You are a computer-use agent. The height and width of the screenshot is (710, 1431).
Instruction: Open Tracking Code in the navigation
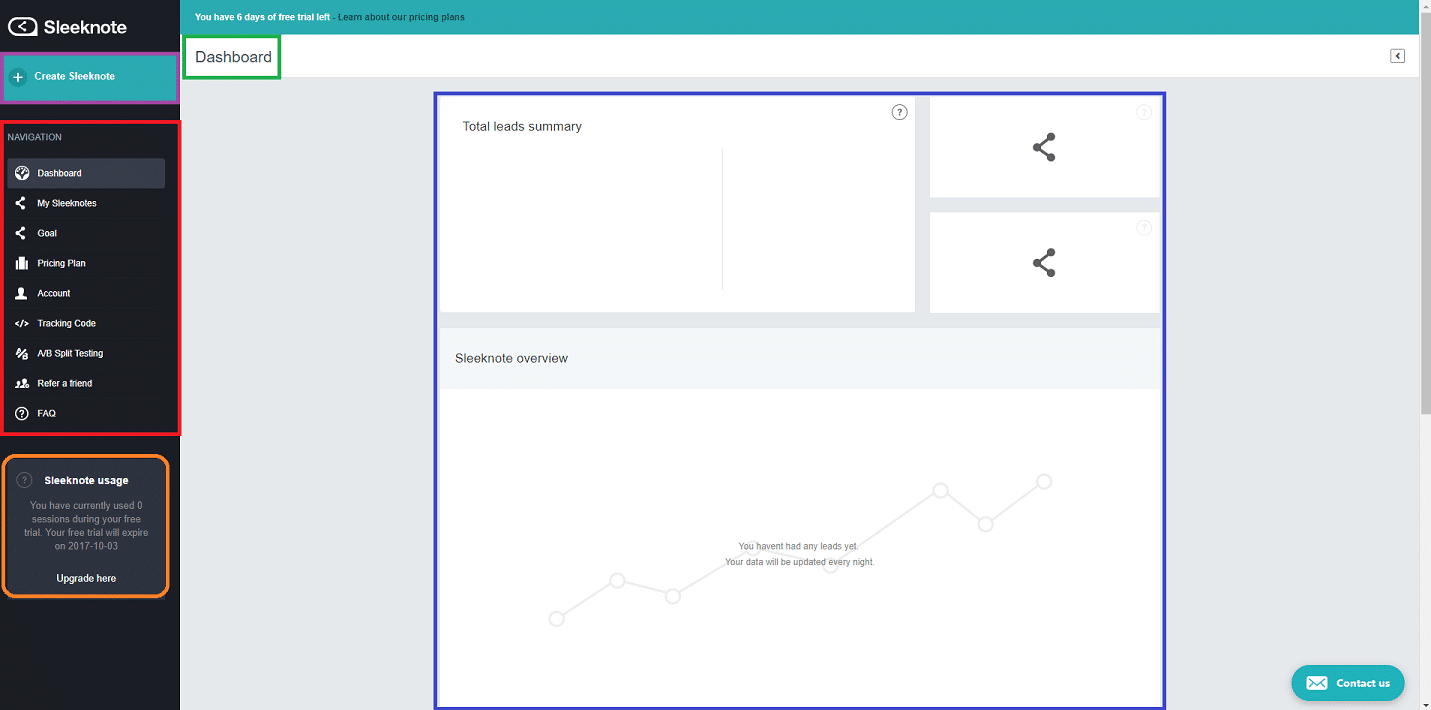click(x=86, y=323)
